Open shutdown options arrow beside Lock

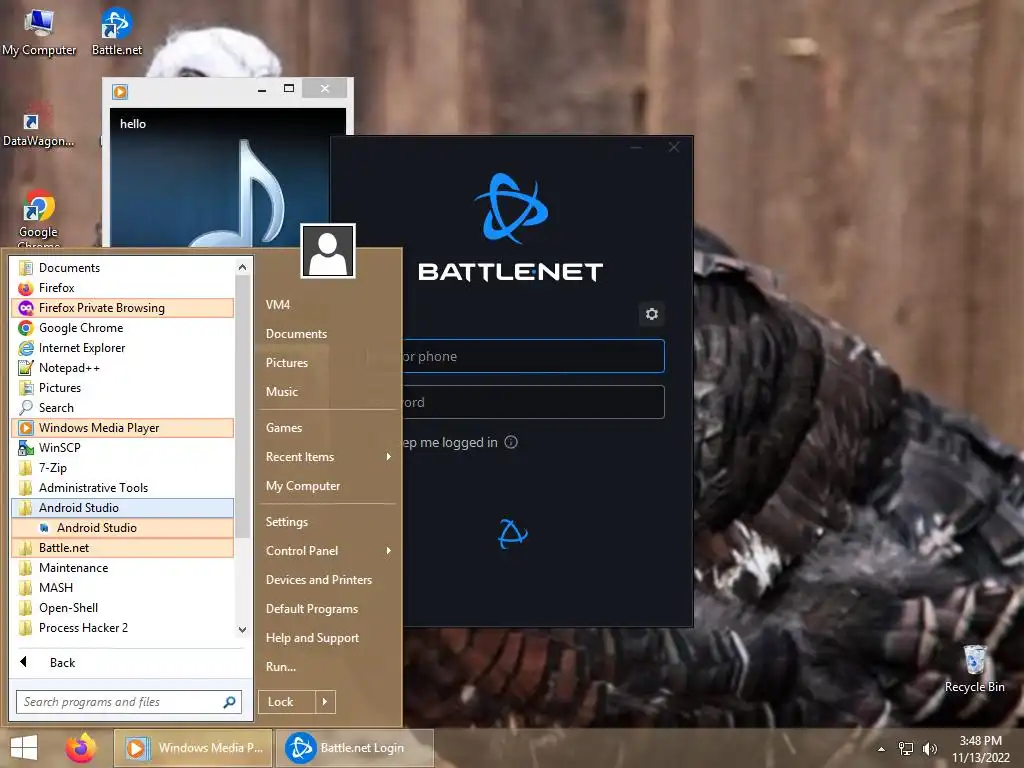pos(325,702)
